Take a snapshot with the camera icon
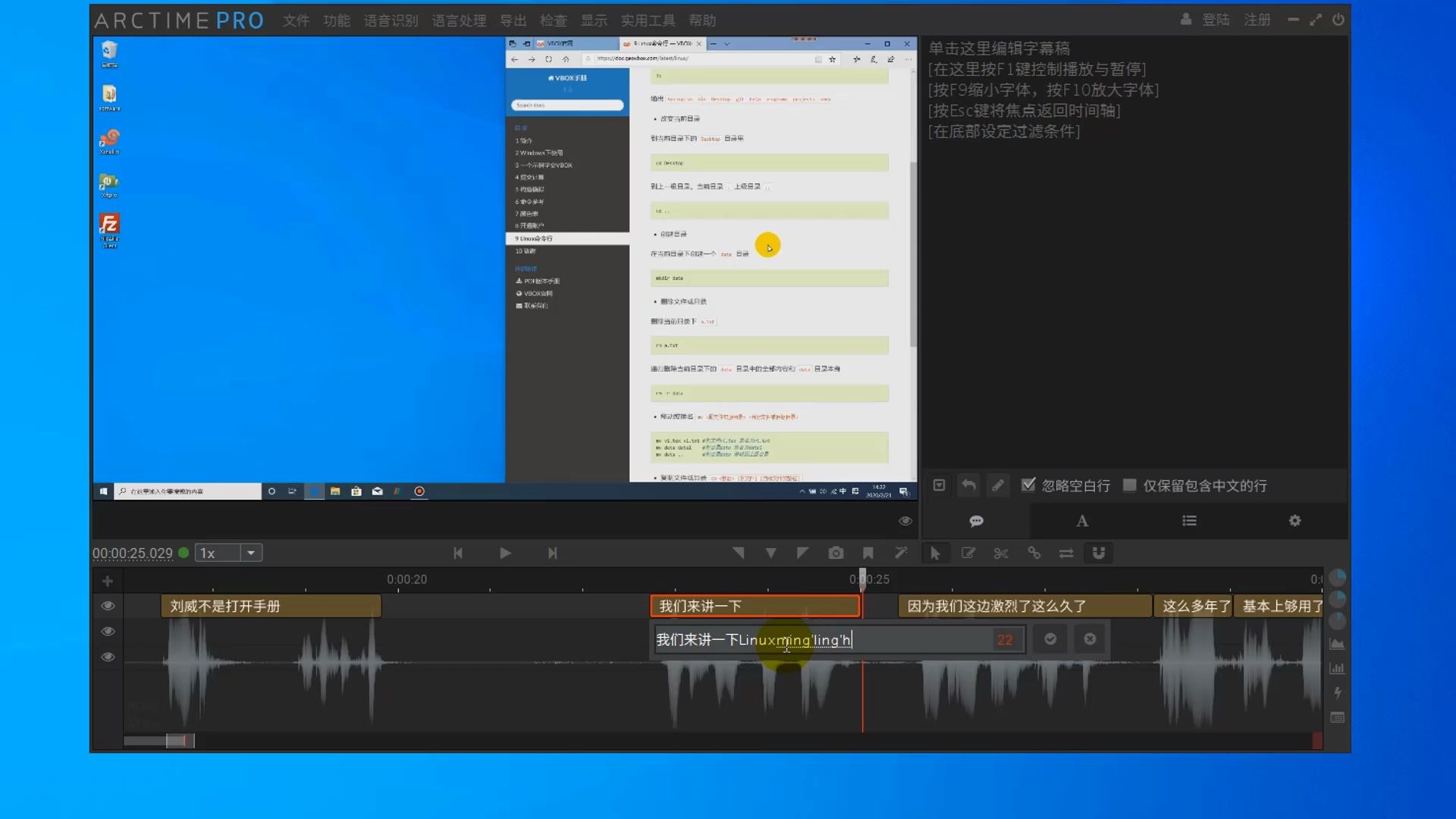This screenshot has width=1456, height=819. point(836,553)
